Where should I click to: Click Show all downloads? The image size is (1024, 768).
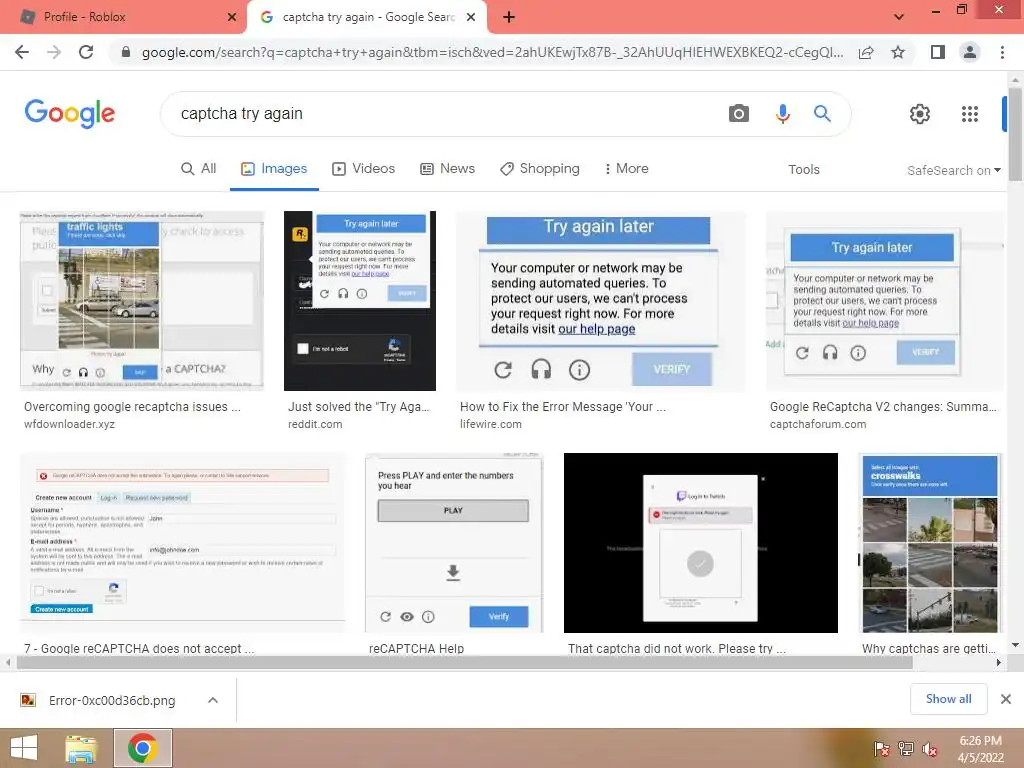[948, 699]
